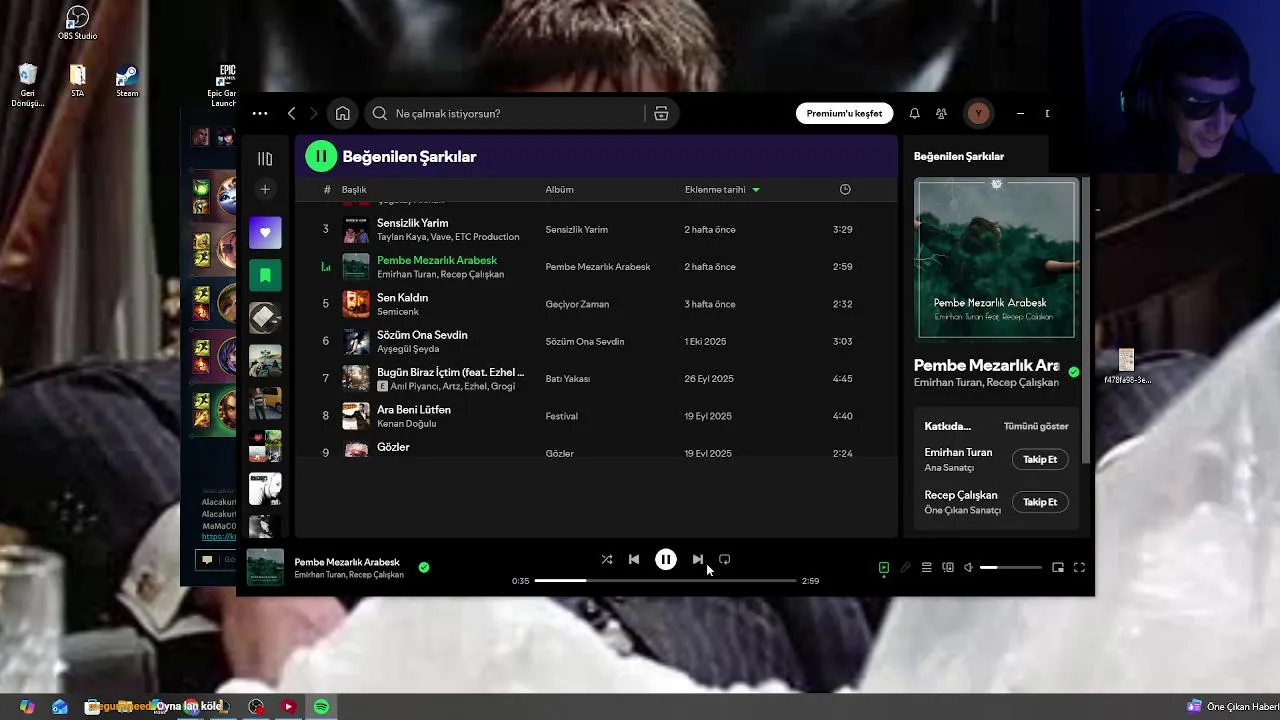Open artist 'Semicenk' link
Viewport: 1280px width, 720px height.
pos(398,312)
